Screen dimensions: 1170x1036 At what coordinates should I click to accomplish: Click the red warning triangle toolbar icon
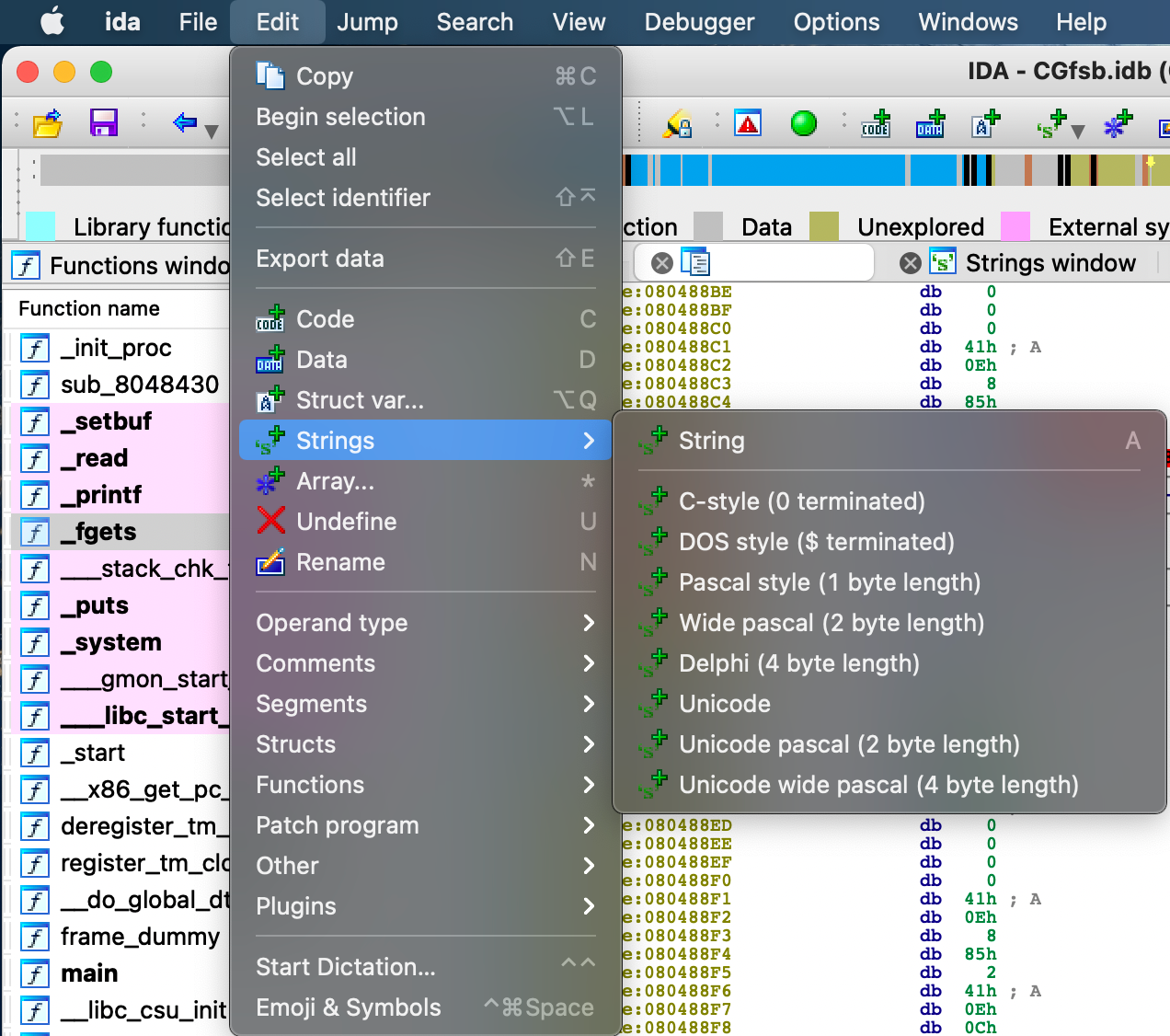click(748, 122)
